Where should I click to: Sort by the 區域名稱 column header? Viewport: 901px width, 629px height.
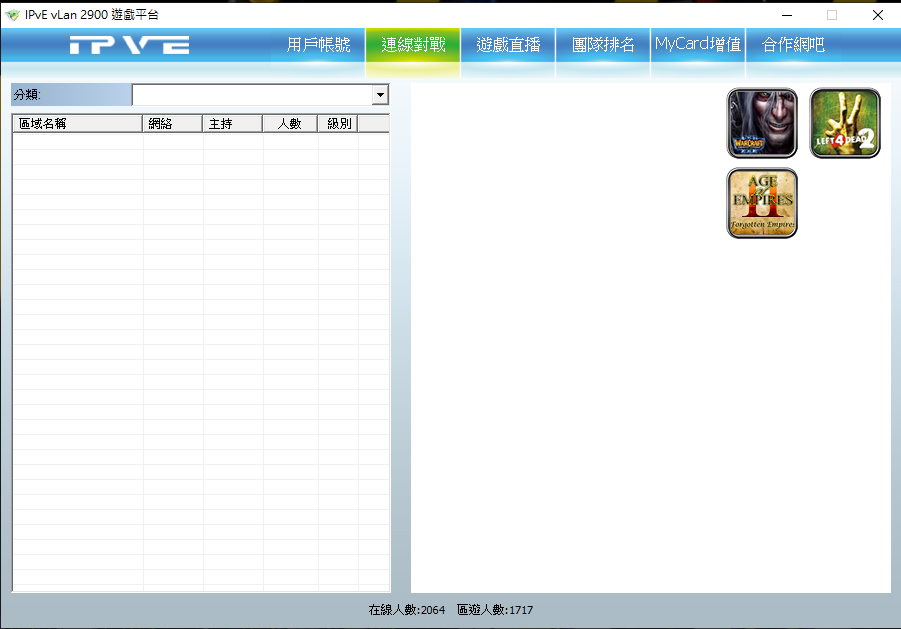[78, 124]
